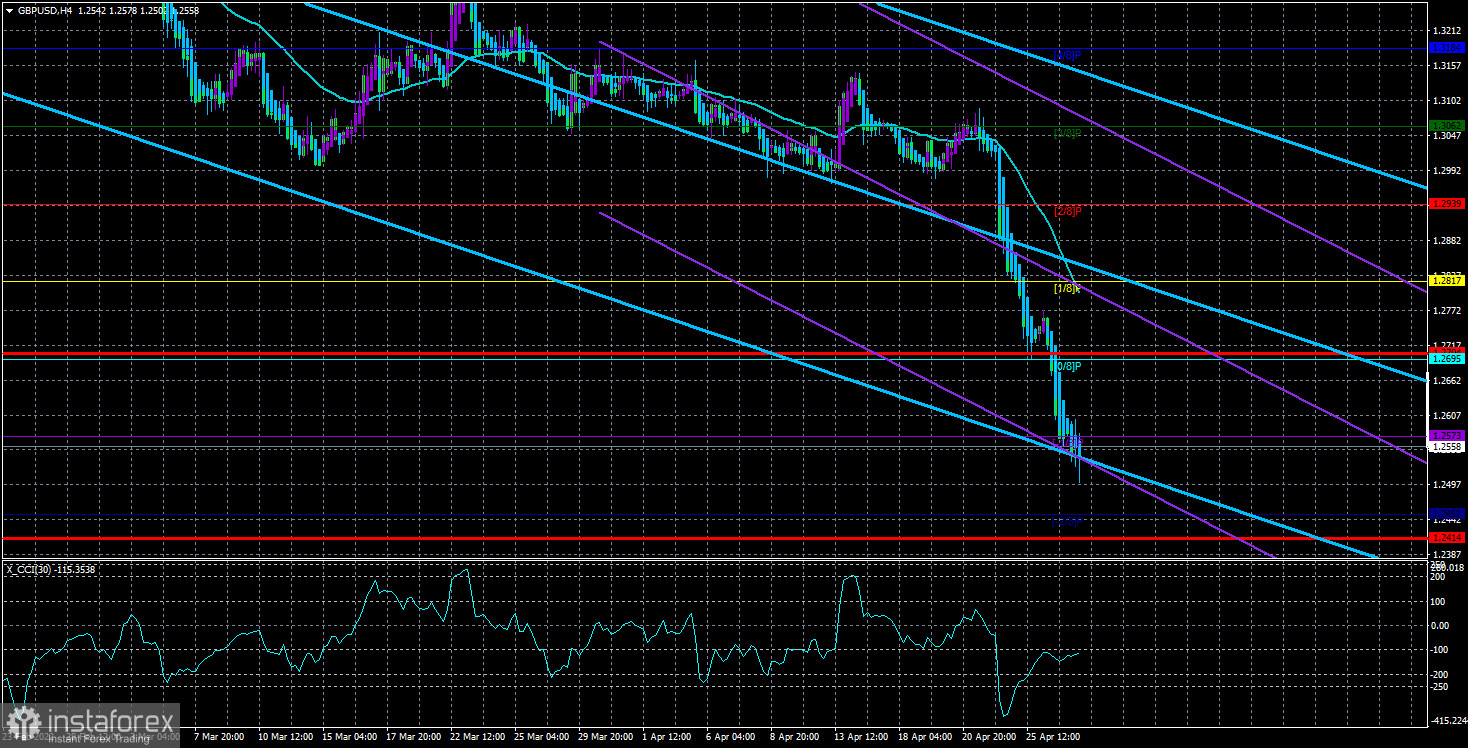The height and width of the screenshot is (748, 1468).
Task: Click the 17 Mar 20:00 time label
Action: pyautogui.click(x=412, y=737)
